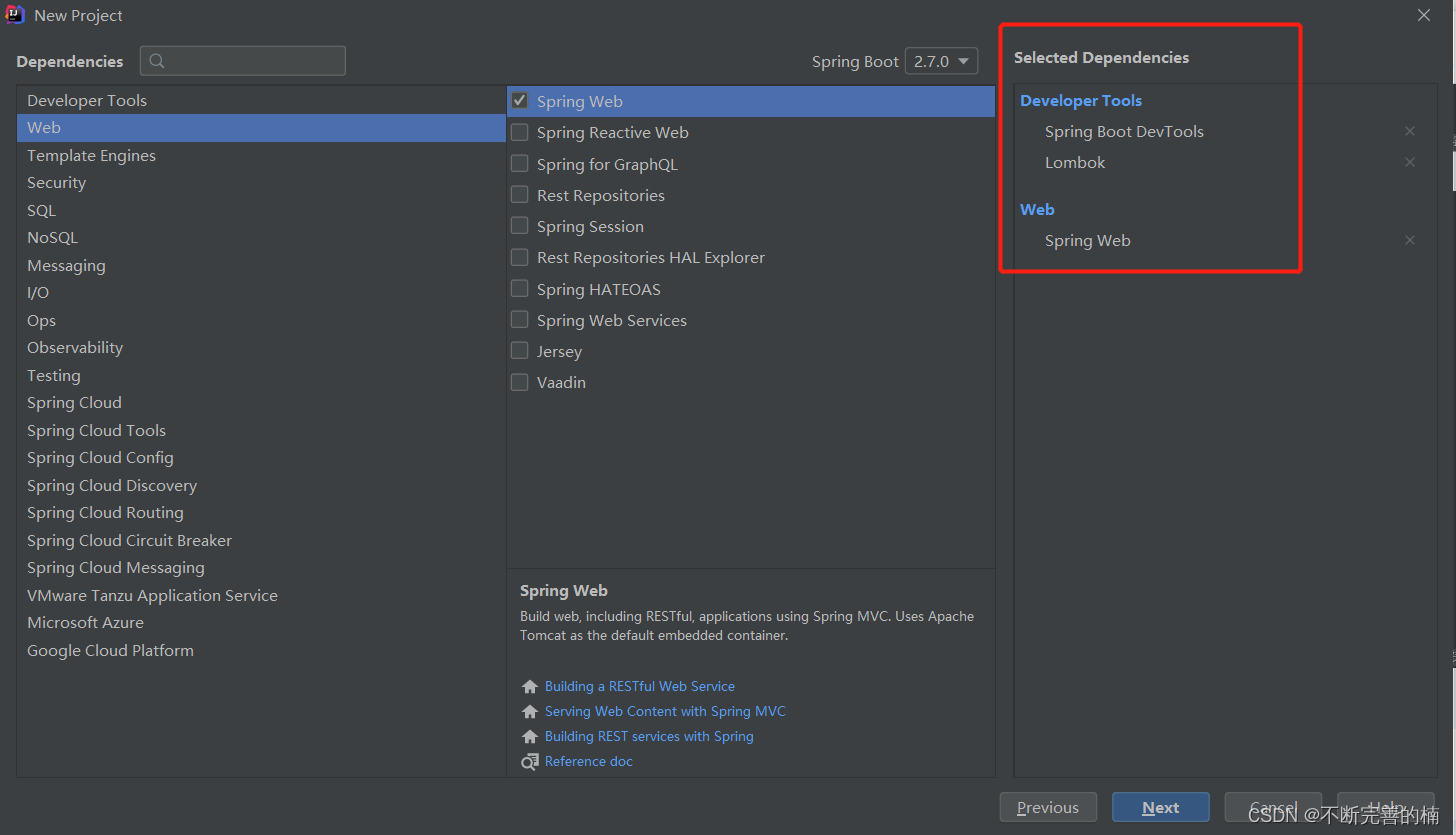Remove Lombok from selected dependencies
Viewport: 1456px width, 835px height.
point(1410,162)
